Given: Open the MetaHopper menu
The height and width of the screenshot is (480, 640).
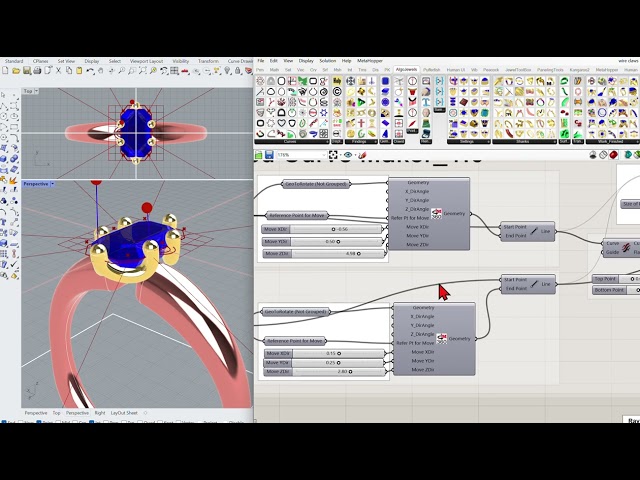Looking at the screenshot, I should 370,61.
